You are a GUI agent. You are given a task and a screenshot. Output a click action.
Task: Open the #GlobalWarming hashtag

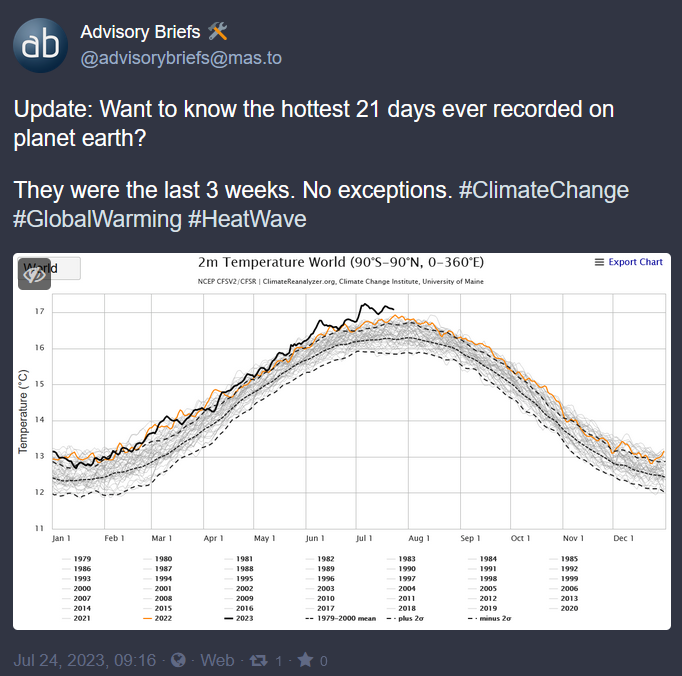97,219
